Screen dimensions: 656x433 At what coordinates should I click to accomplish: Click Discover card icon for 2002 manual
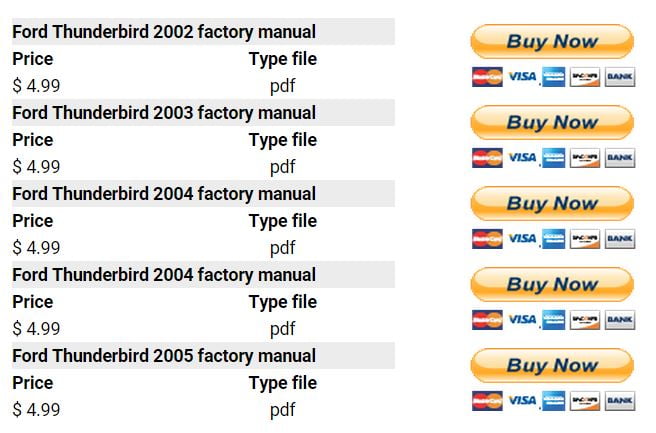(585, 77)
